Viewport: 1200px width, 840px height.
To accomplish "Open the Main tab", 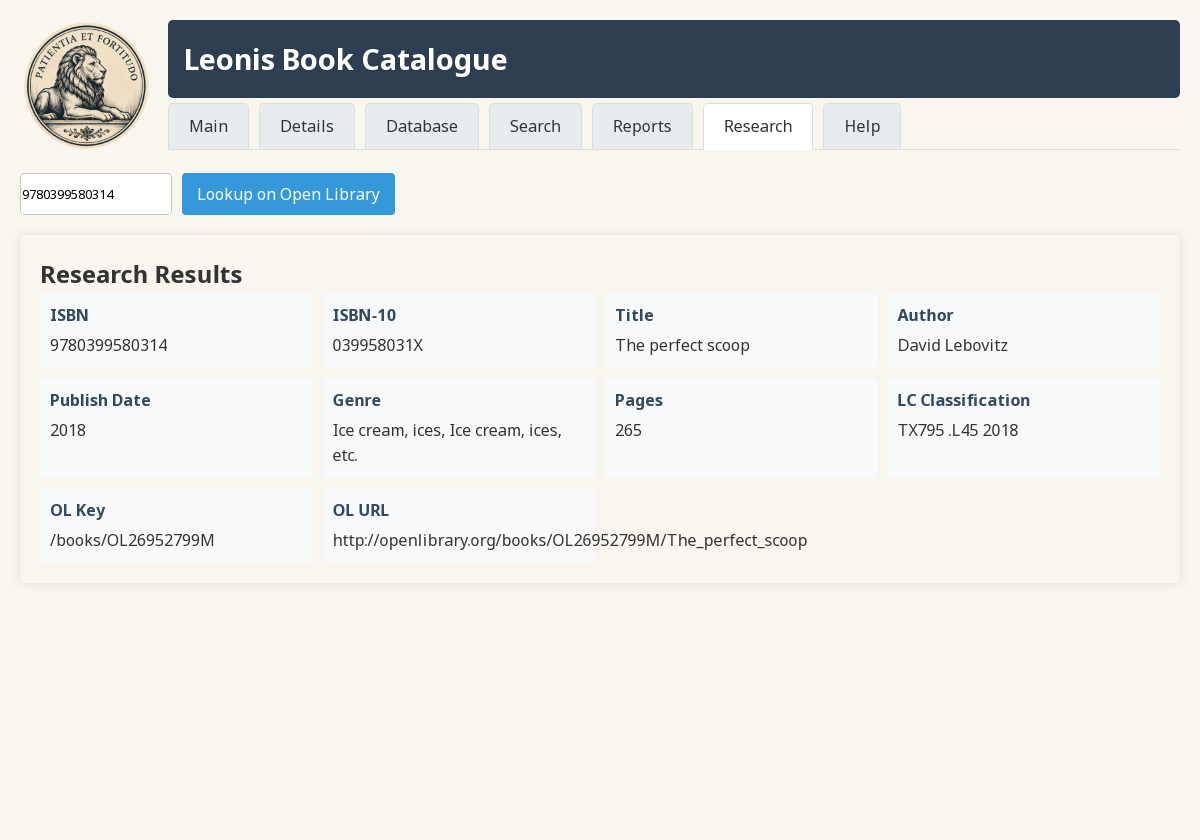I will [x=208, y=126].
